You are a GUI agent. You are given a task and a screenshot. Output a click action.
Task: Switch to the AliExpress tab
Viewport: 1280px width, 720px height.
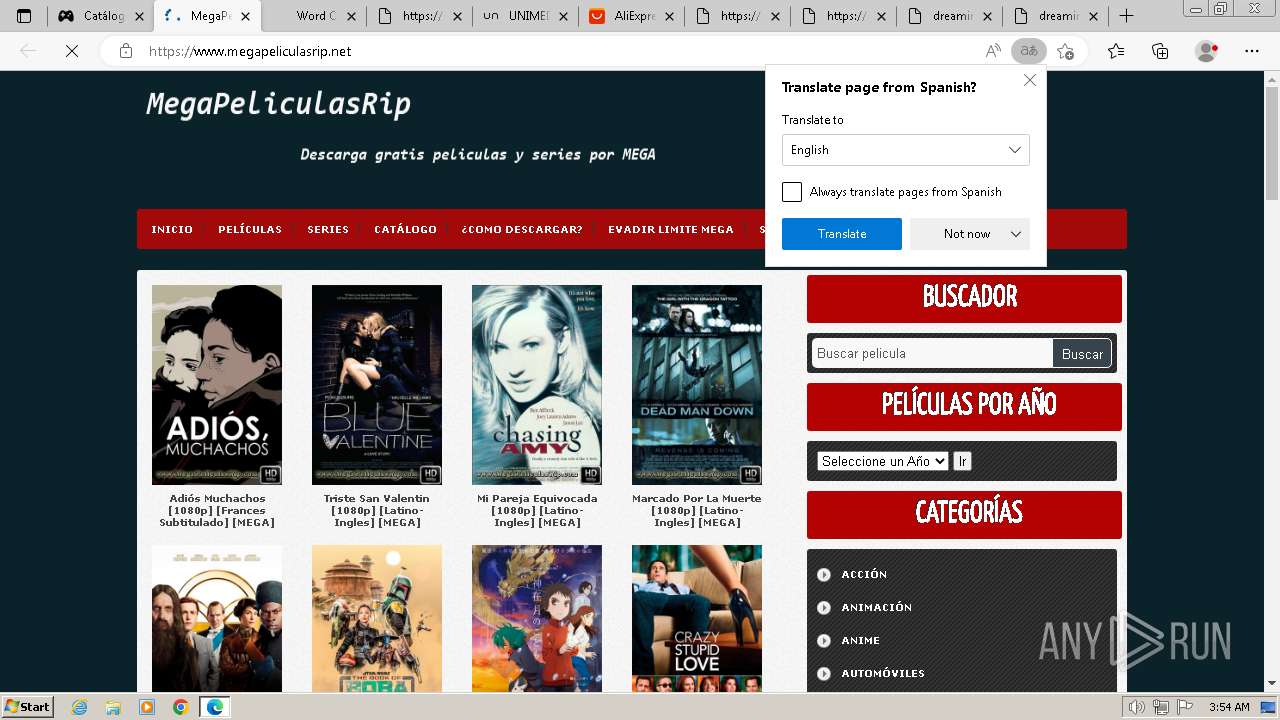click(633, 16)
